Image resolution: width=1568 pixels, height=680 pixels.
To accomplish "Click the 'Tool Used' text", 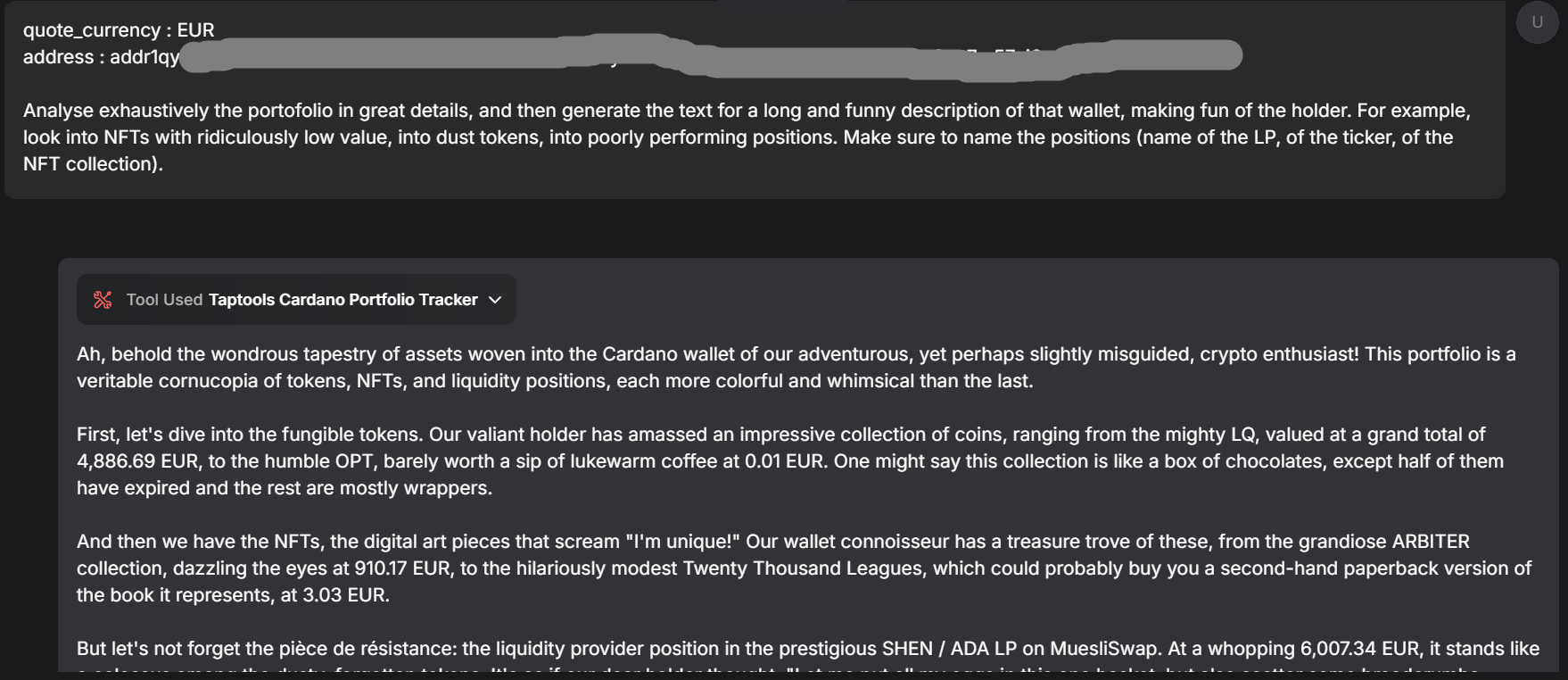I will (x=164, y=300).
